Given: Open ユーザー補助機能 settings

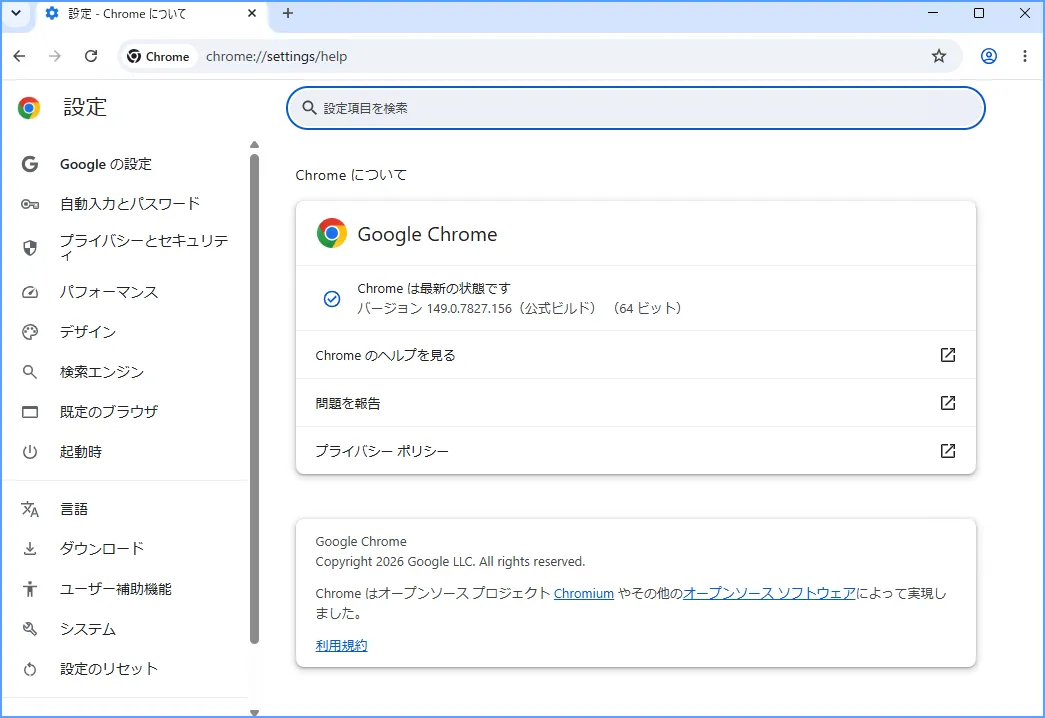Looking at the screenshot, I should pyautogui.click(x=115, y=589).
